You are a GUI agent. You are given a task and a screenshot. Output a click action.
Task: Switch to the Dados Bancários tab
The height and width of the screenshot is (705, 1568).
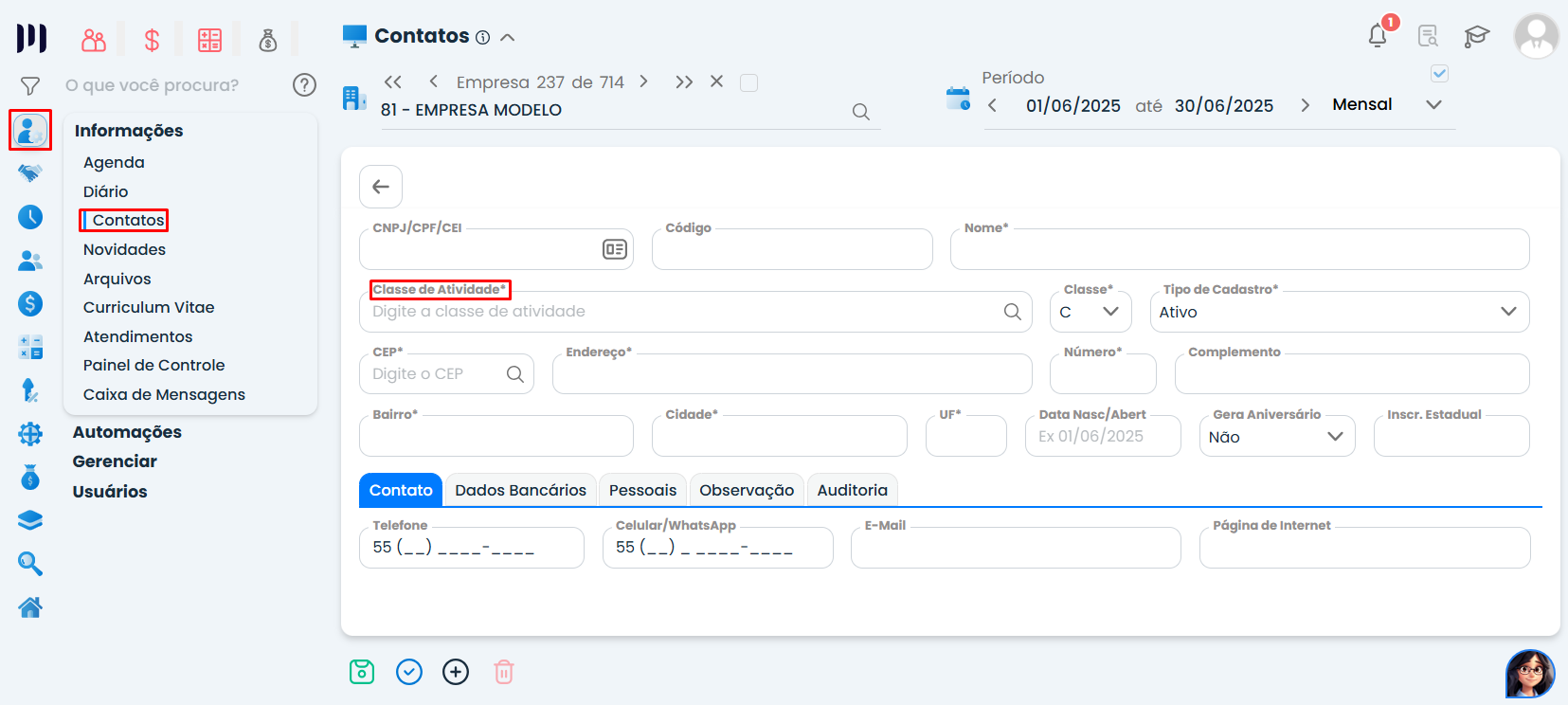(x=520, y=490)
